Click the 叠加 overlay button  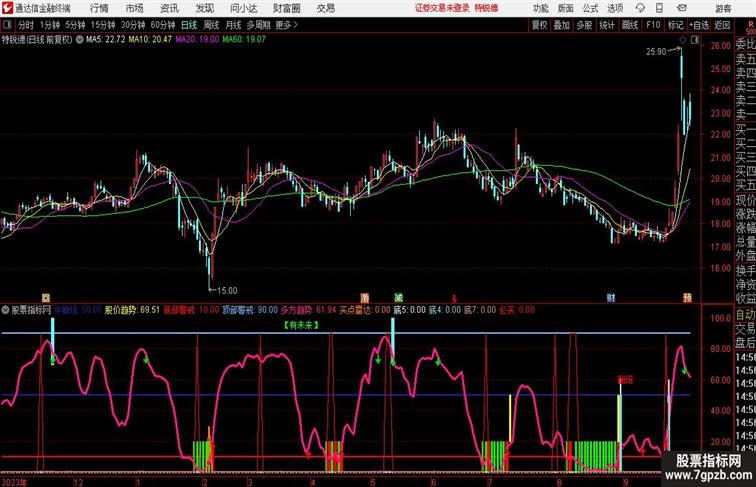[x=561, y=25]
